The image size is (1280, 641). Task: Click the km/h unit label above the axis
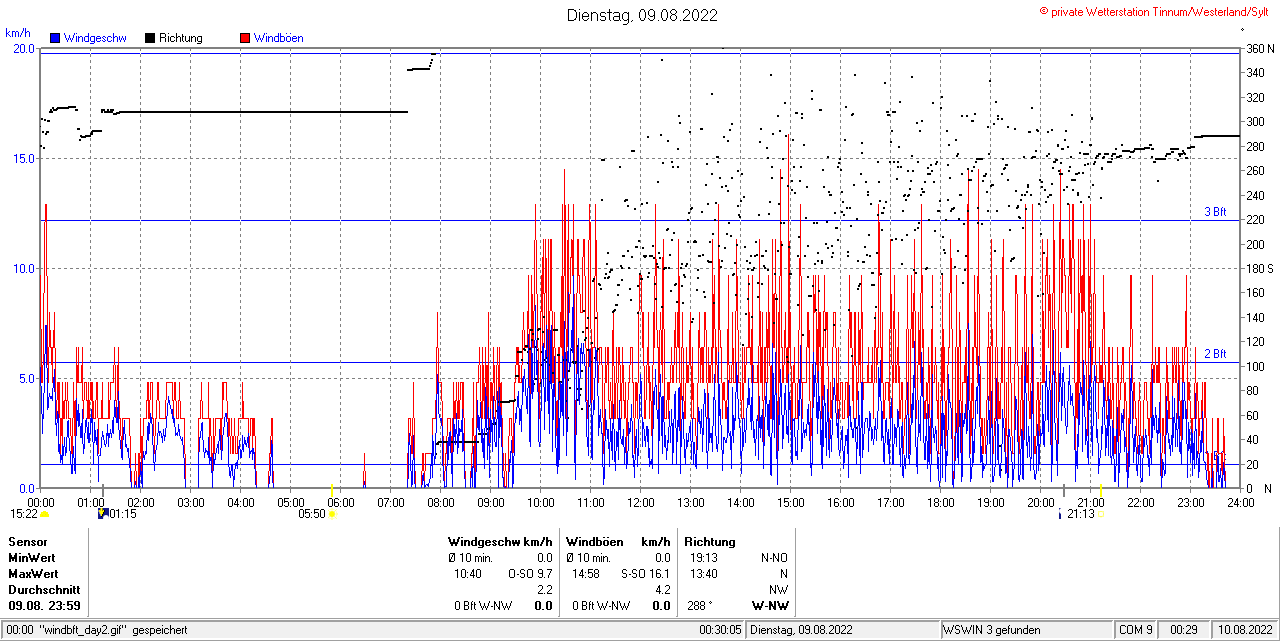click(x=17, y=32)
